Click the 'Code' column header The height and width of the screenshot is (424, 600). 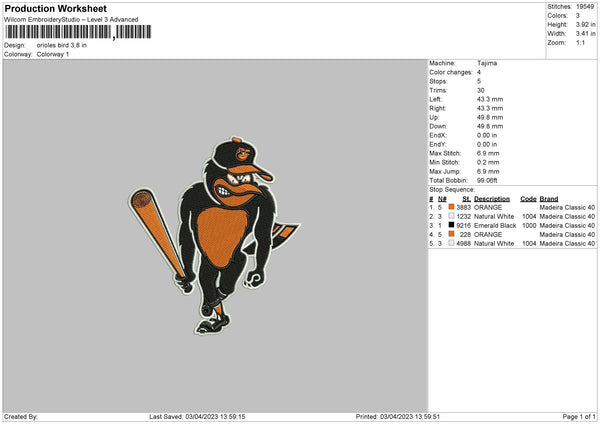tap(528, 199)
